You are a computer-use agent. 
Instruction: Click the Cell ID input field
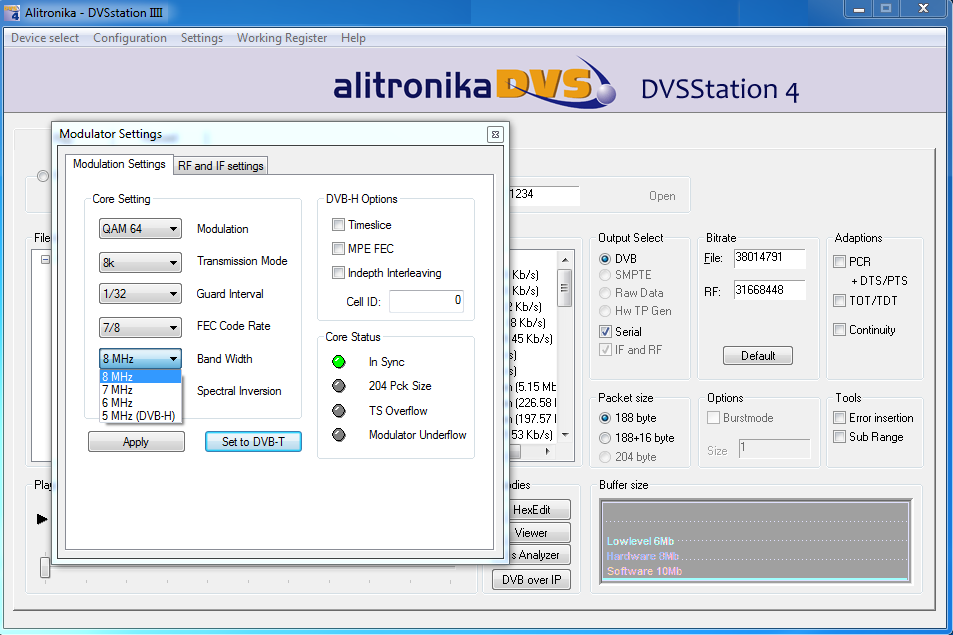pyautogui.click(x=426, y=301)
